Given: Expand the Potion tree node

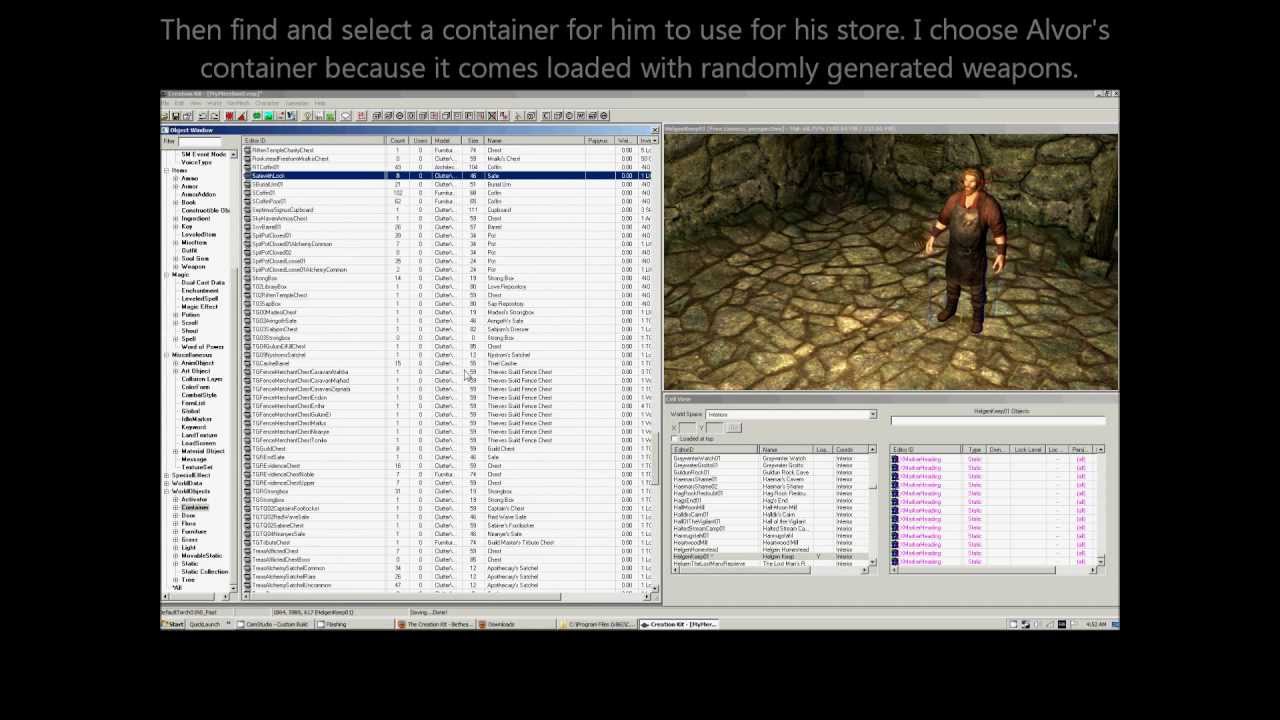Looking at the screenshot, I should 176,315.
